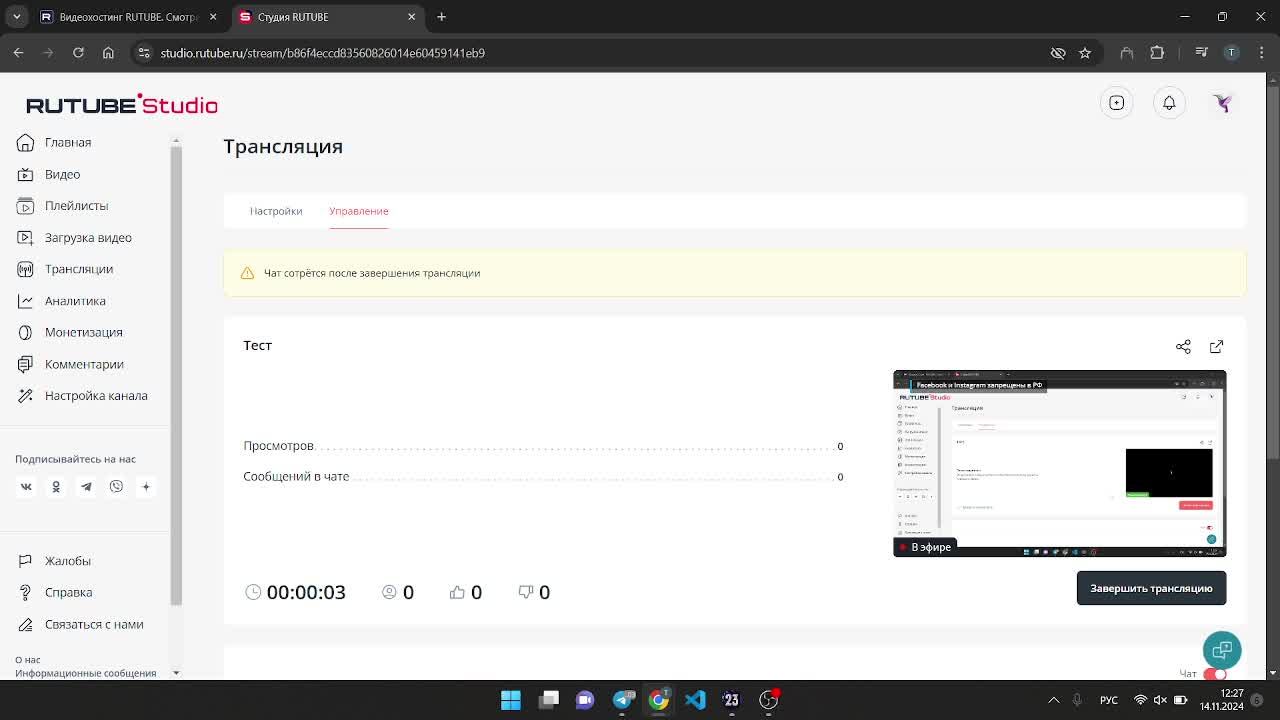Switch to the Управление tab
This screenshot has width=1280, height=720.
pyautogui.click(x=359, y=211)
